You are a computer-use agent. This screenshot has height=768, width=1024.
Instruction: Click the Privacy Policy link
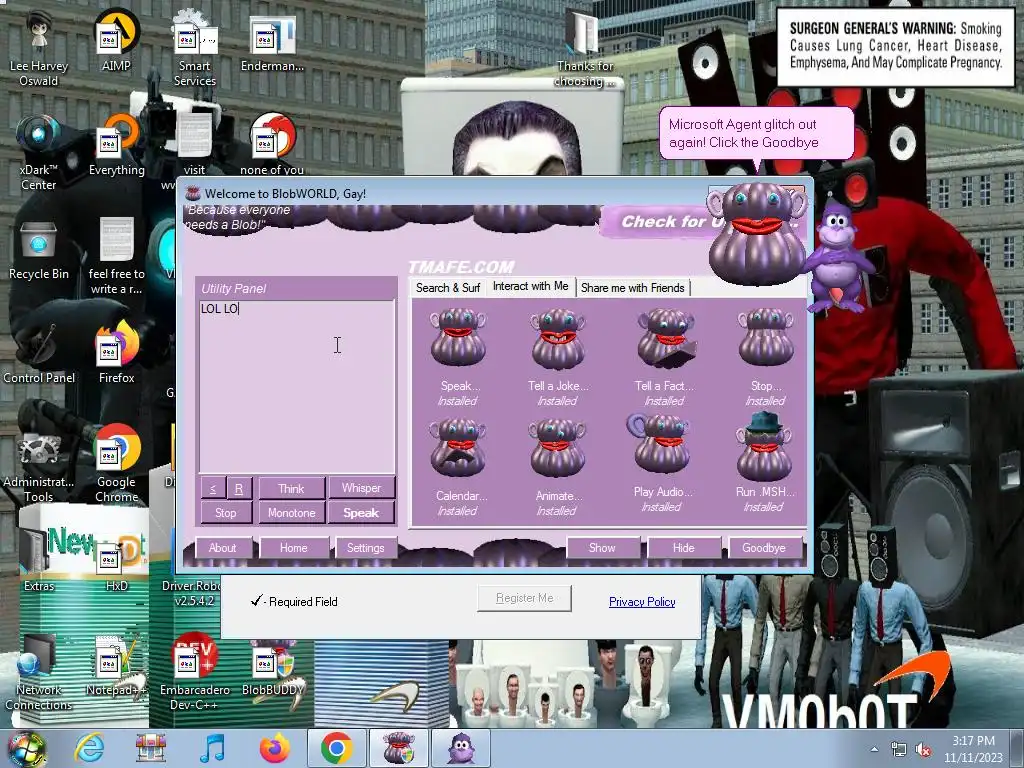click(x=642, y=602)
